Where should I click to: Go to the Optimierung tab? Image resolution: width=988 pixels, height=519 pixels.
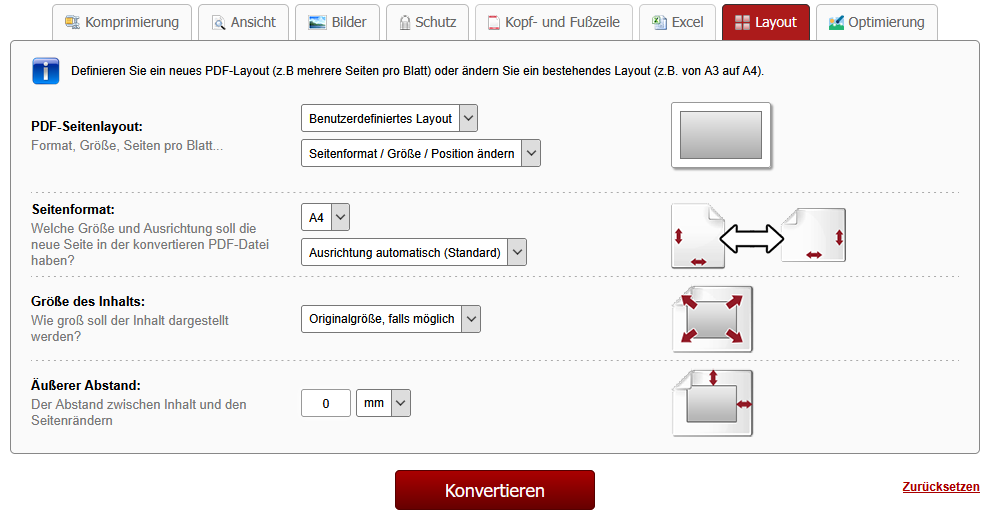pos(875,22)
